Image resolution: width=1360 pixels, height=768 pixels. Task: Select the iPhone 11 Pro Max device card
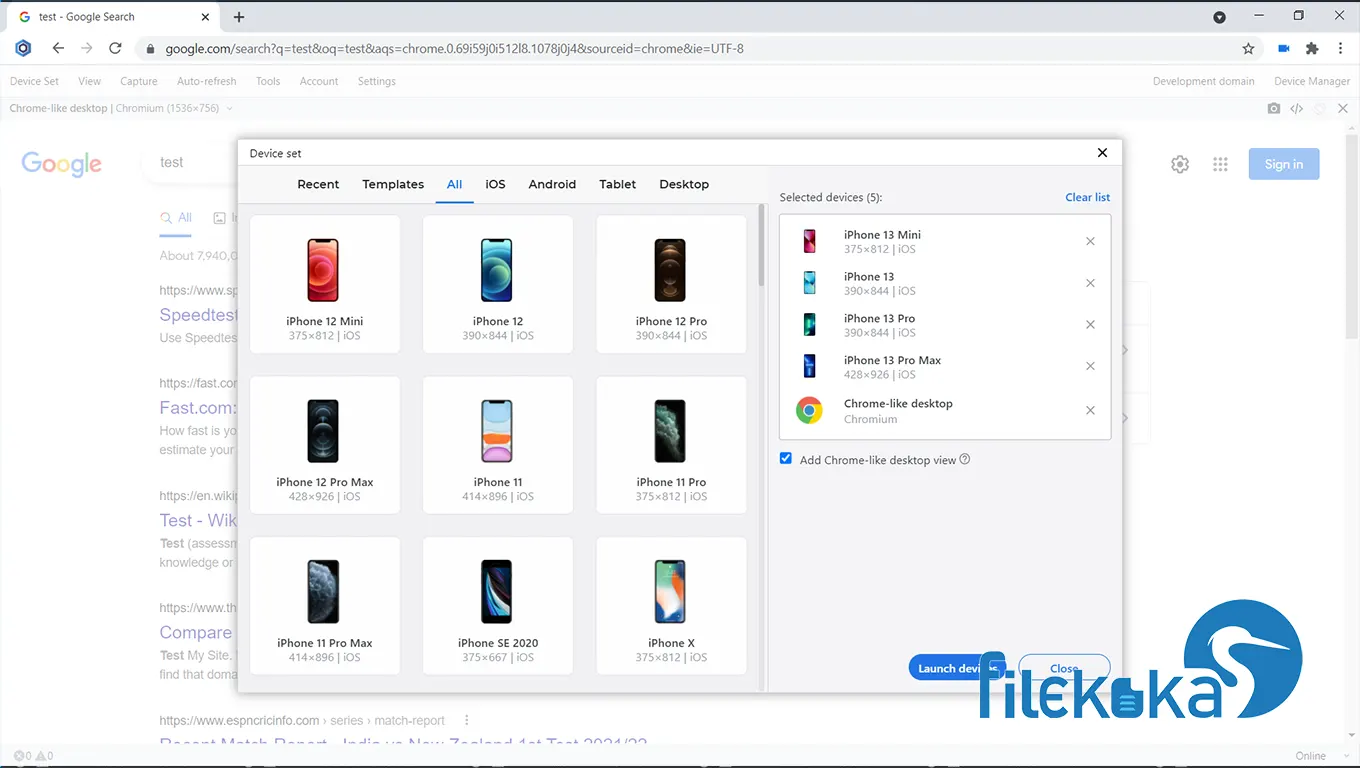(x=325, y=606)
